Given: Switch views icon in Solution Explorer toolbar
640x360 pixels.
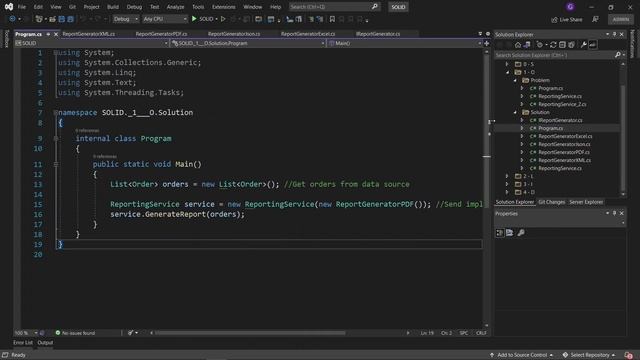Looking at the screenshot, I should (x=527, y=44).
